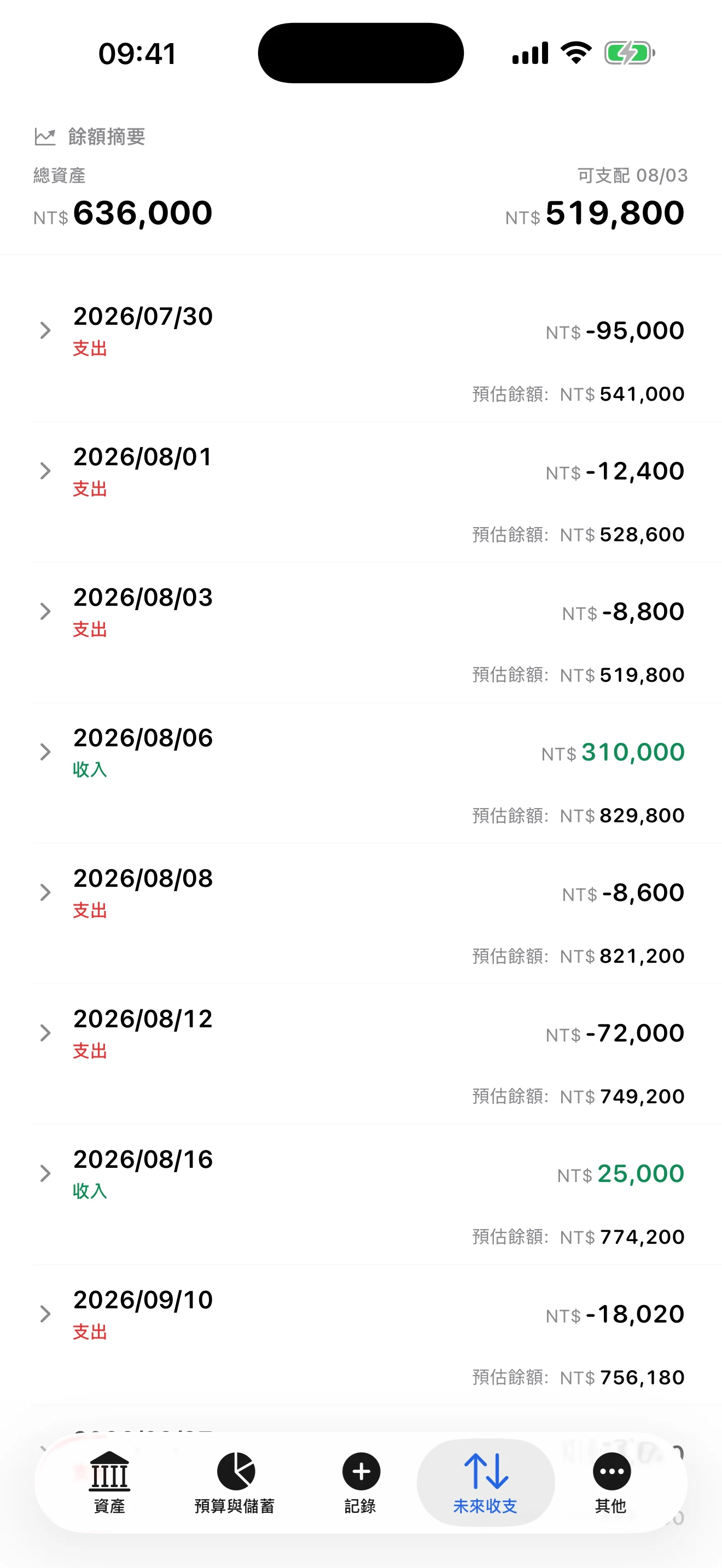Expand the 2026/07/30 expense entry chevron
The width and height of the screenshot is (722, 1568).
[45, 331]
